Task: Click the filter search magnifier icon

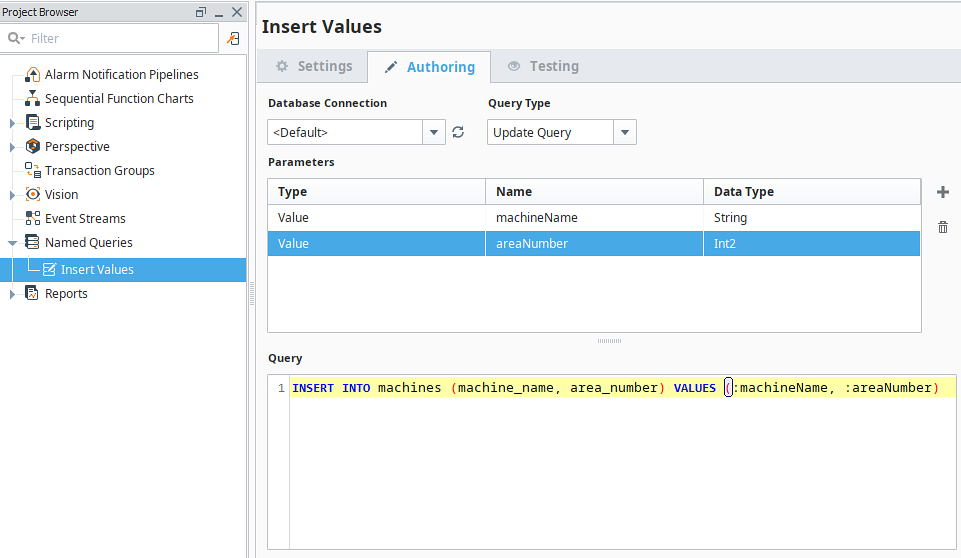Action: [15, 38]
